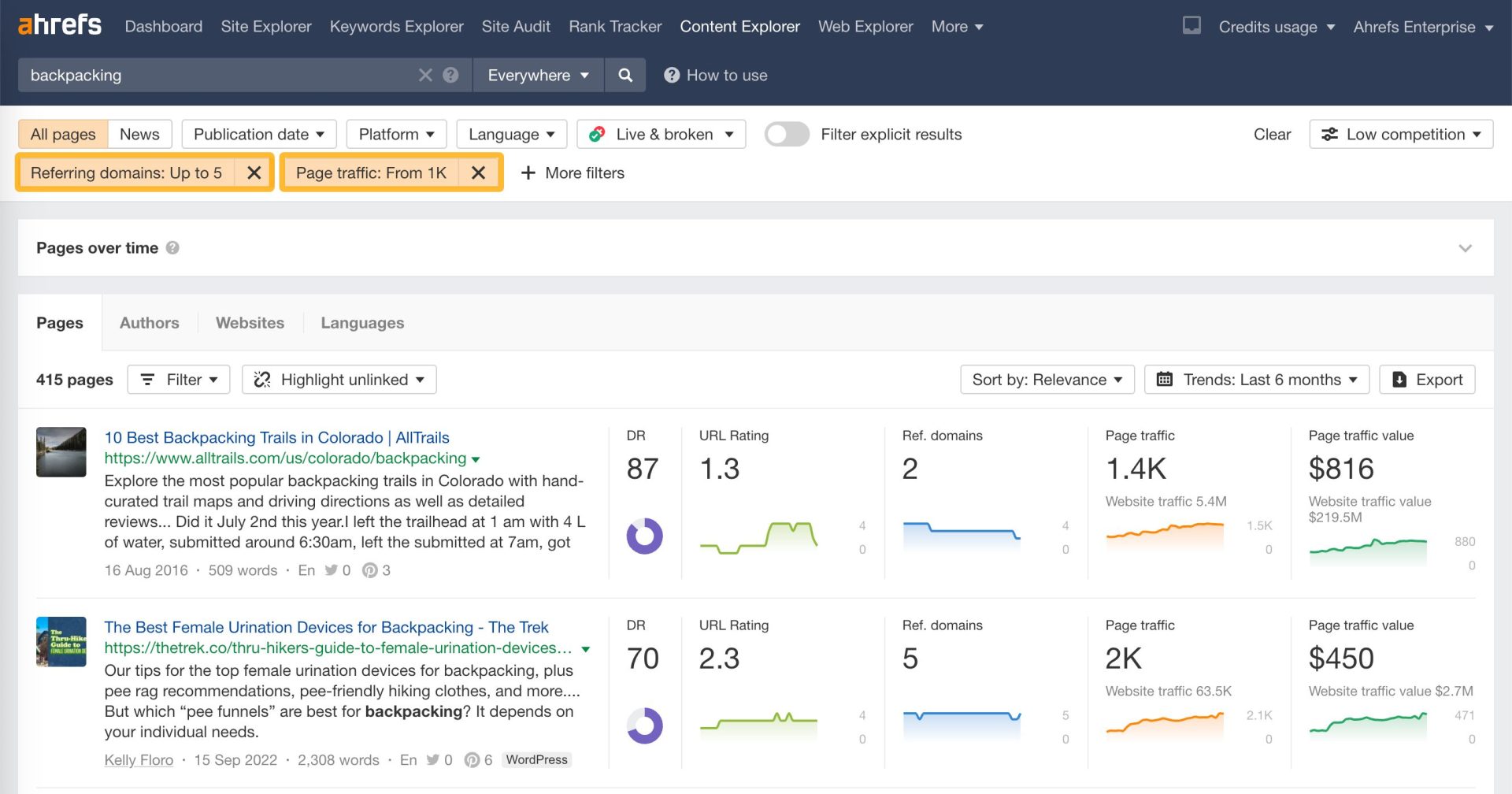
Task: Switch to the Authors tab
Action: tap(149, 323)
